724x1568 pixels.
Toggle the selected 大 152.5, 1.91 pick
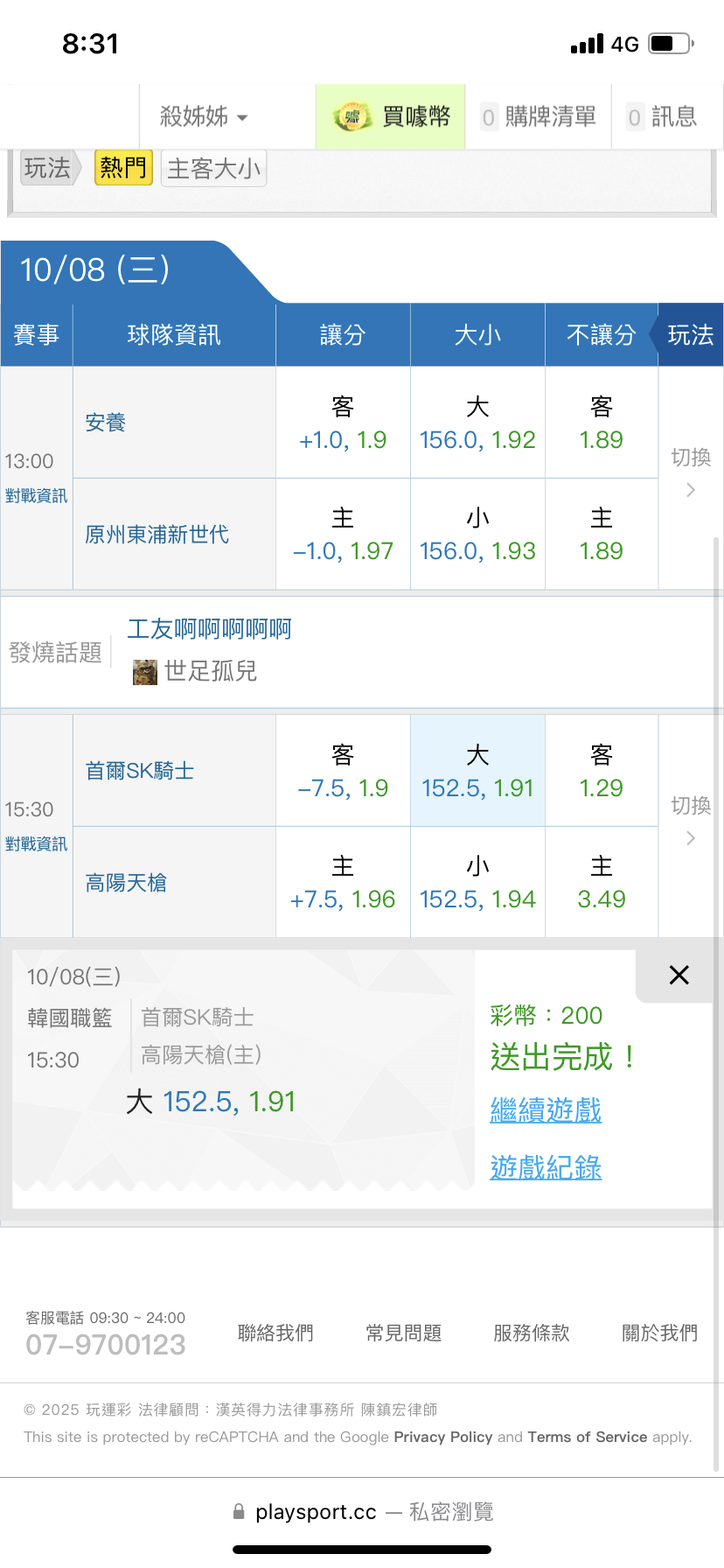tap(477, 772)
